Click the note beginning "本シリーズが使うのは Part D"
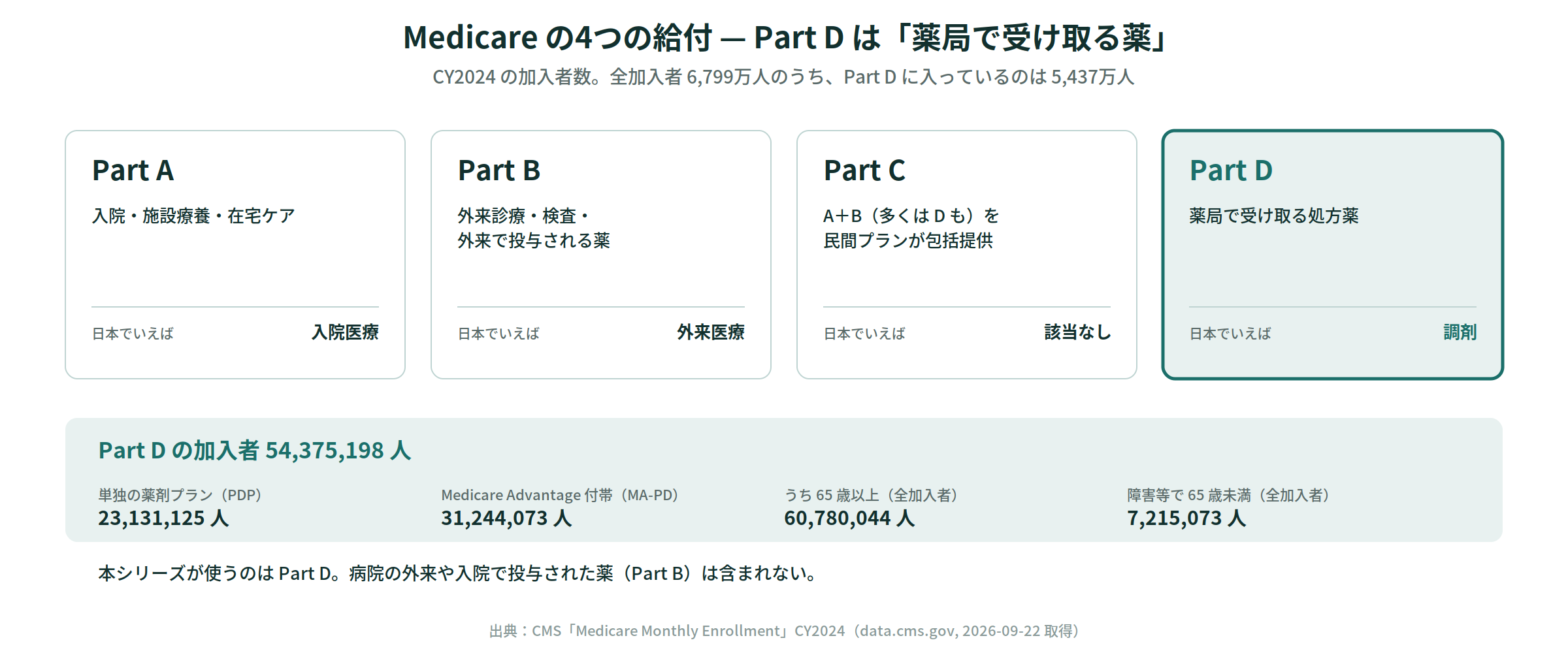Viewport: 1568px width, 653px height. click(x=457, y=573)
